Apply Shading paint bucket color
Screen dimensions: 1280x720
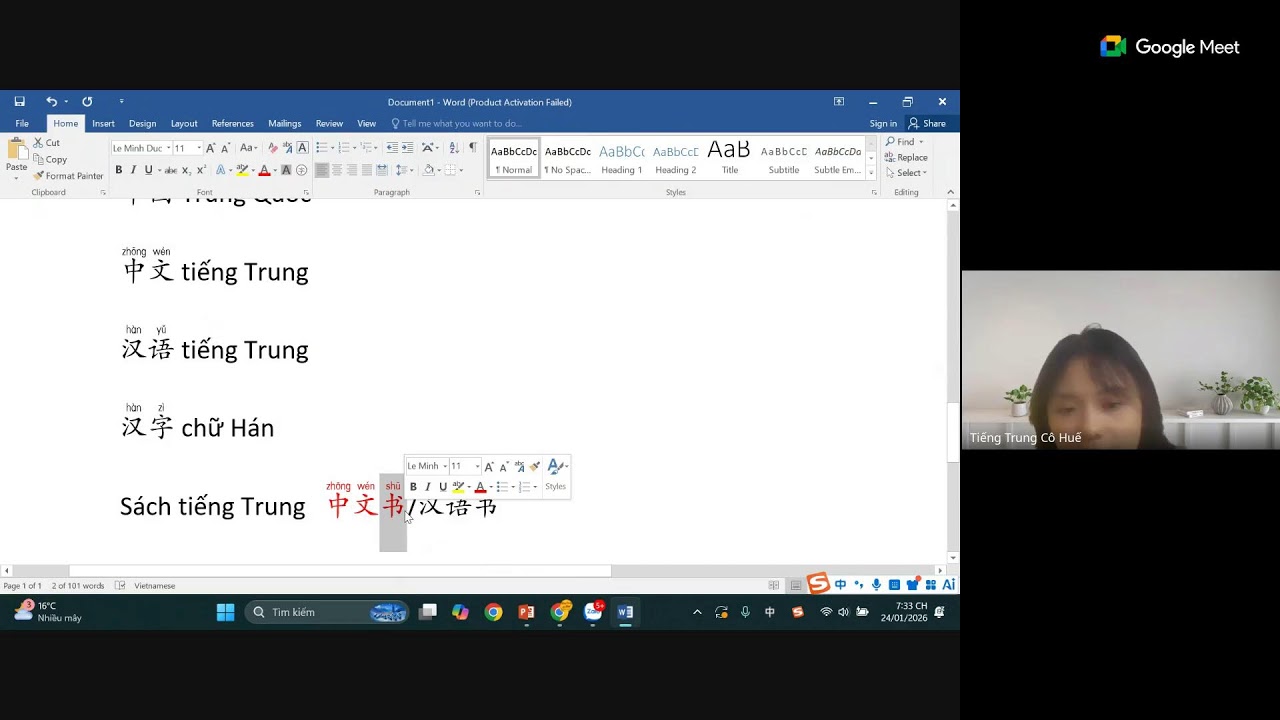tap(429, 170)
